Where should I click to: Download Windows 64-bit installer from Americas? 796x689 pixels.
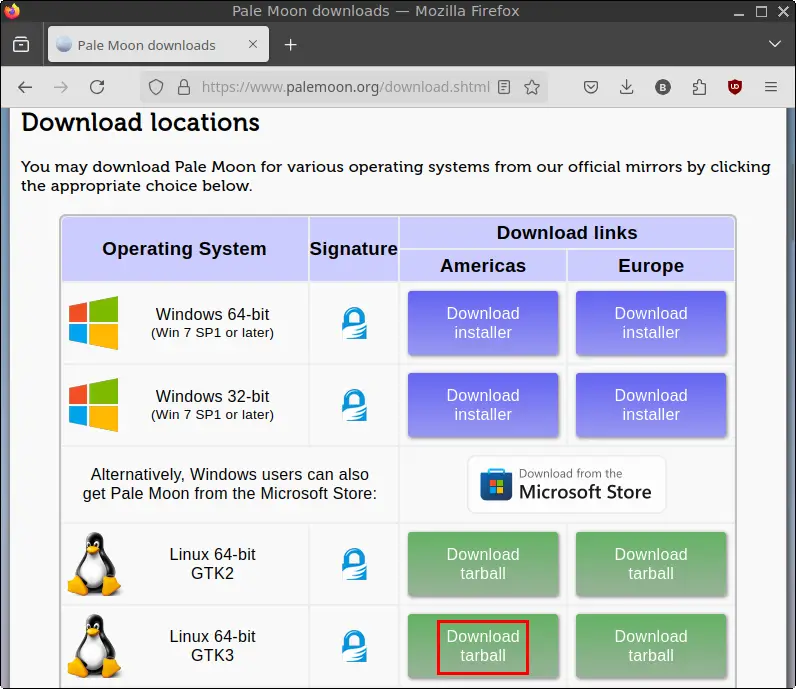[483, 323]
